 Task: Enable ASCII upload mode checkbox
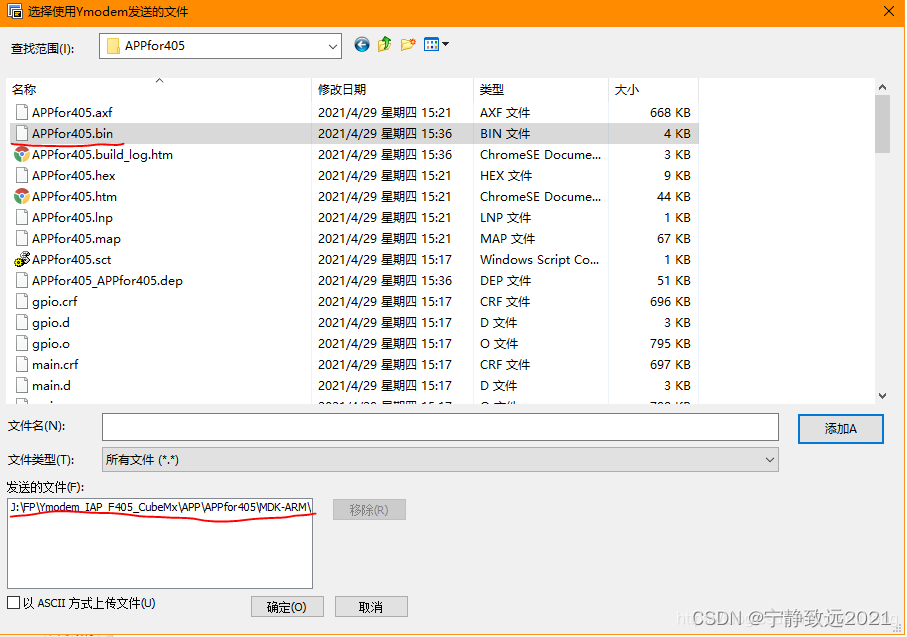point(14,603)
